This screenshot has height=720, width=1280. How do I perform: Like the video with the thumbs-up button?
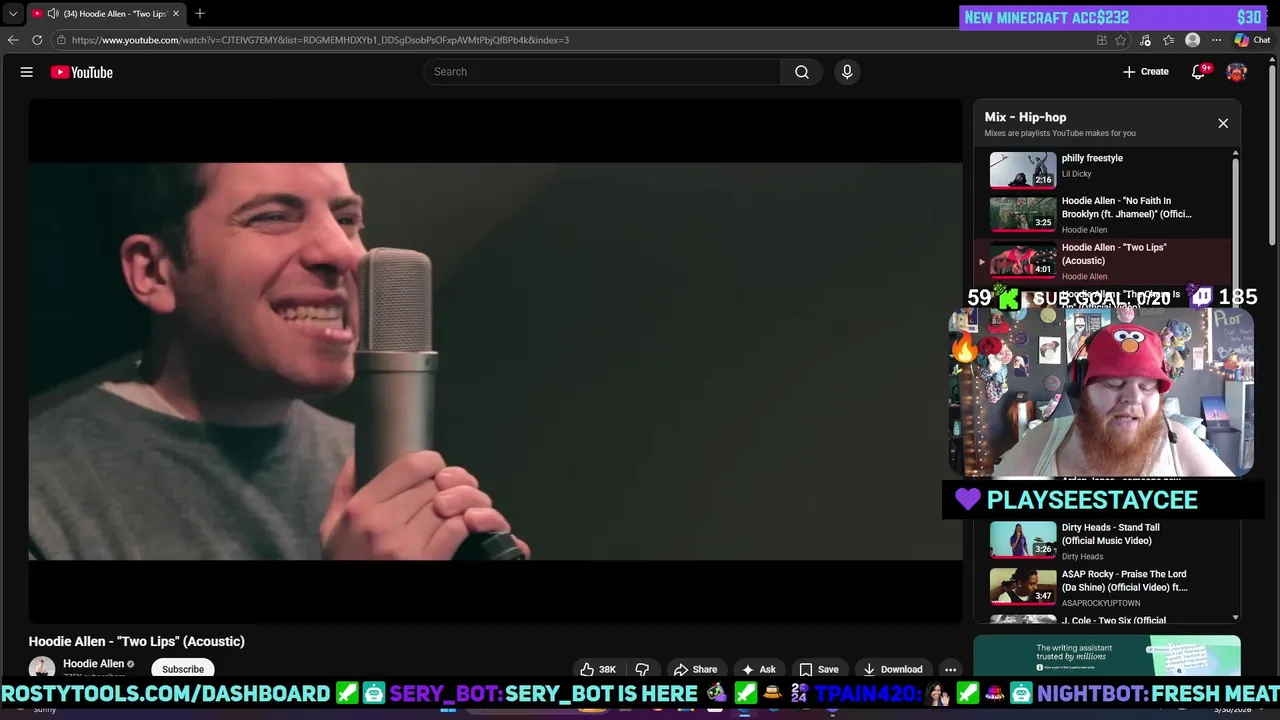598,669
